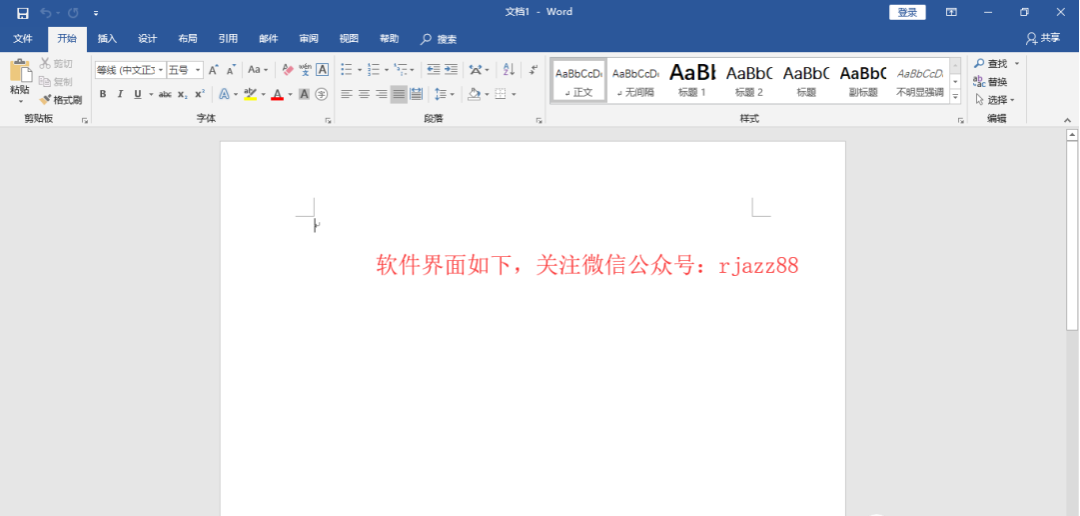Screen dimensions: 1080x516
Task: Click the character border A icon
Action: coord(322,70)
